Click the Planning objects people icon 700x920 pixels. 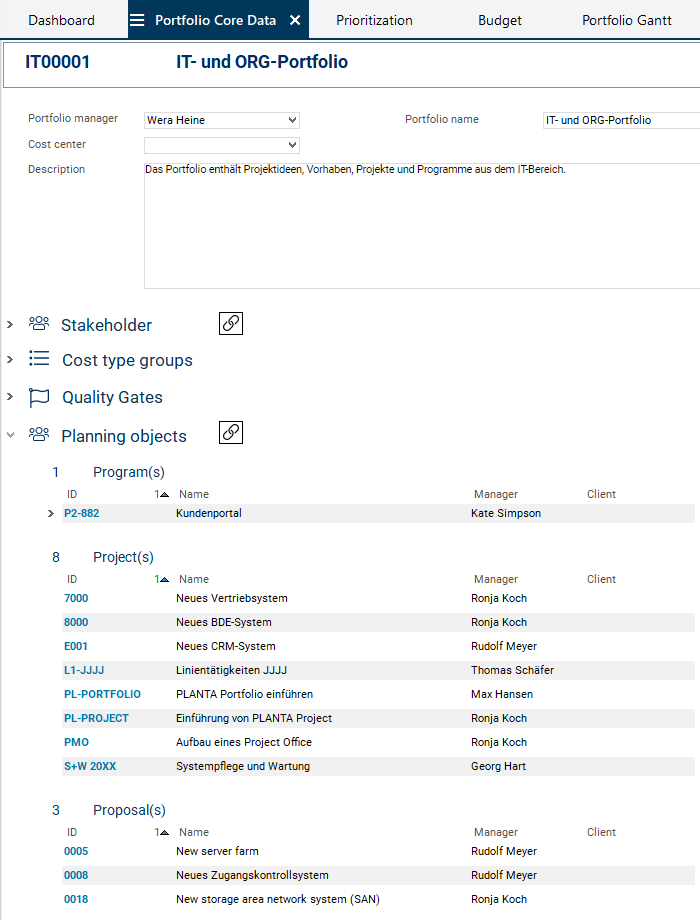point(39,435)
